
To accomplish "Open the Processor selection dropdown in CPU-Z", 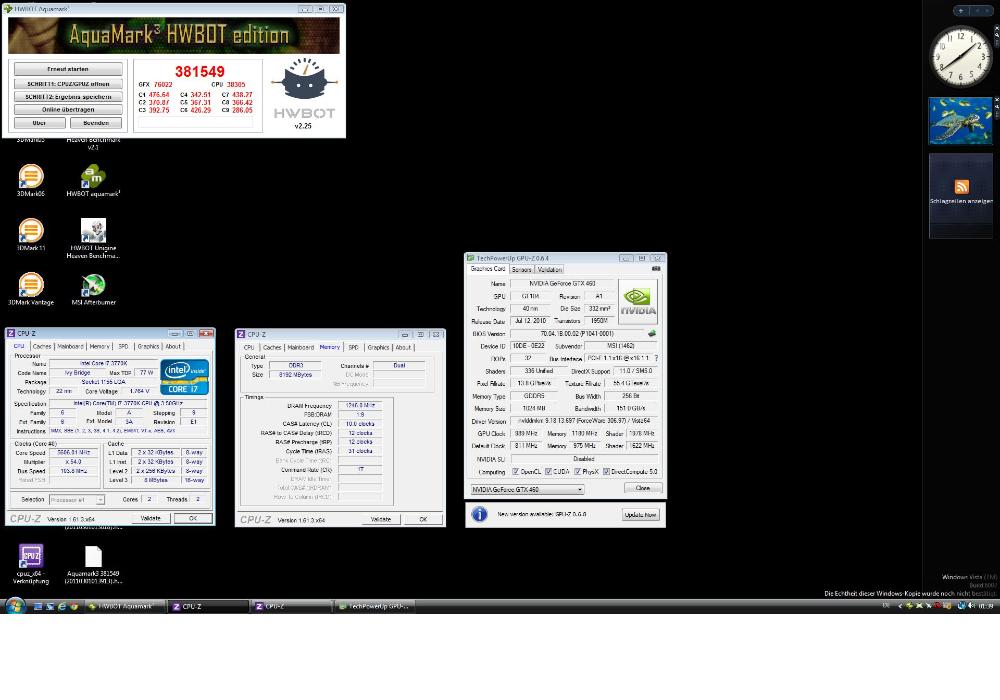I will (x=77, y=500).
